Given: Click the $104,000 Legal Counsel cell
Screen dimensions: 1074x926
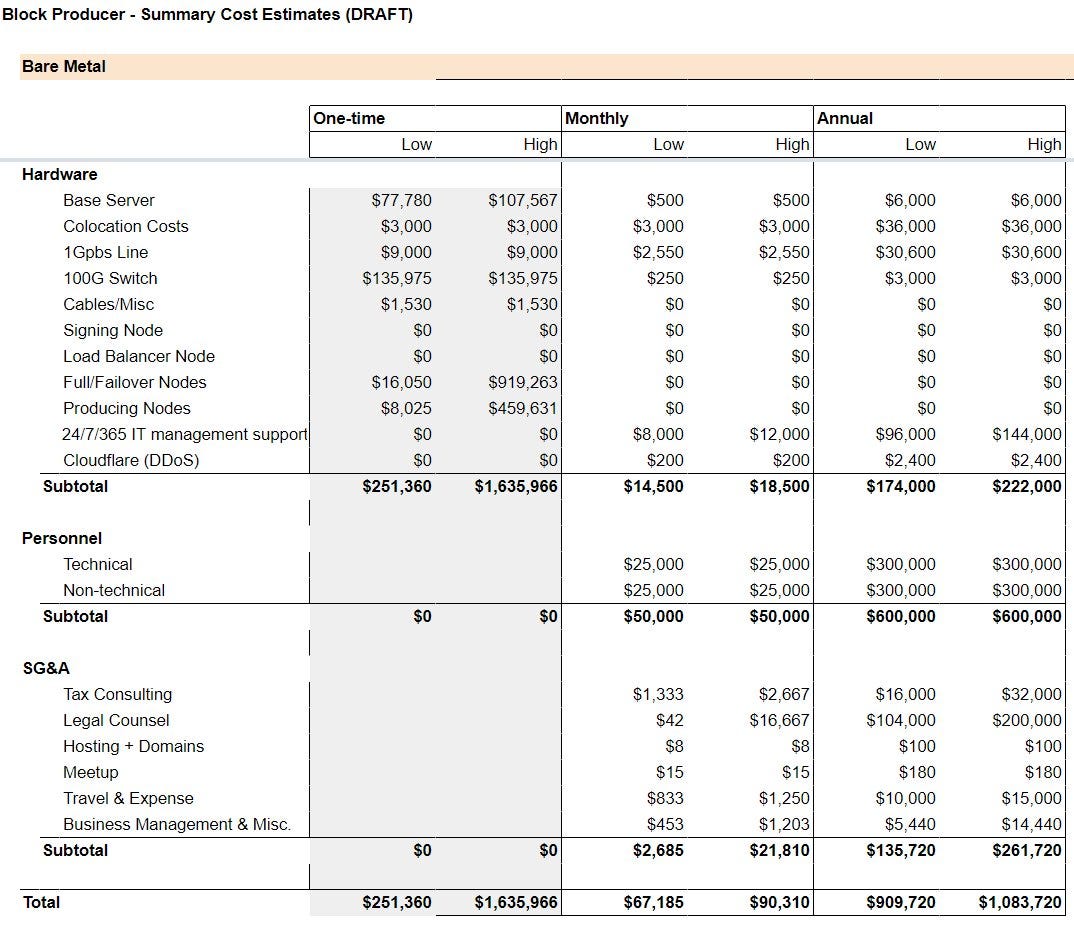Looking at the screenshot, I should pyautogui.click(x=901, y=721).
